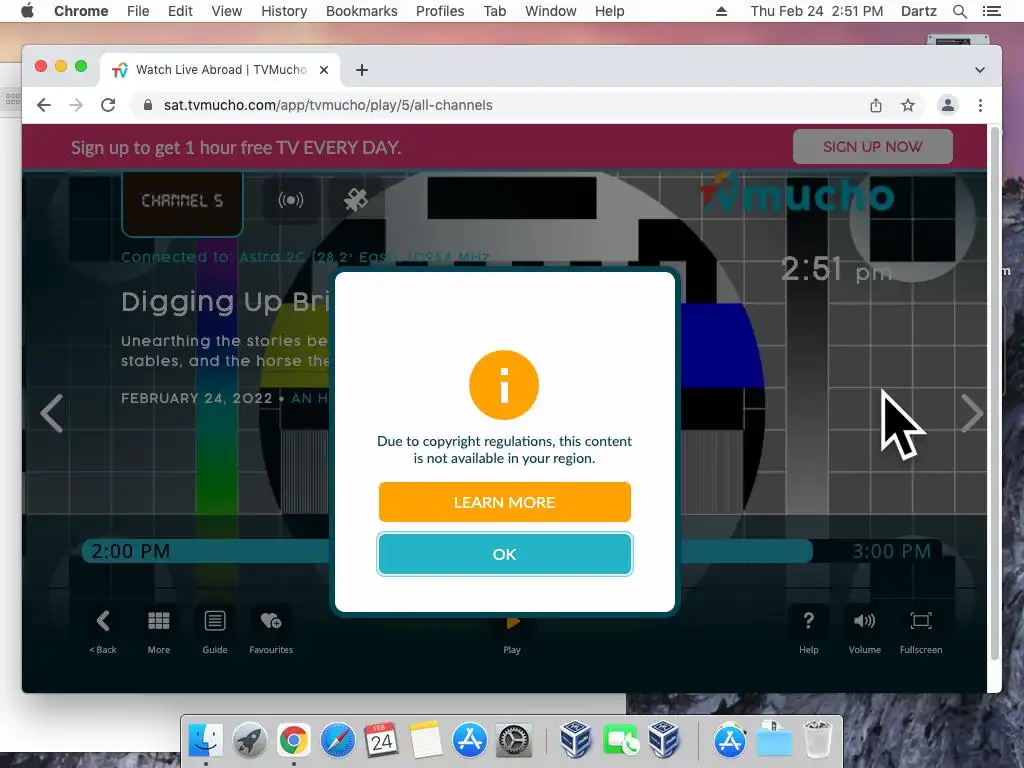Screen dimensions: 1024x768
Task: Open the Bookmarks menu
Action: [362, 11]
